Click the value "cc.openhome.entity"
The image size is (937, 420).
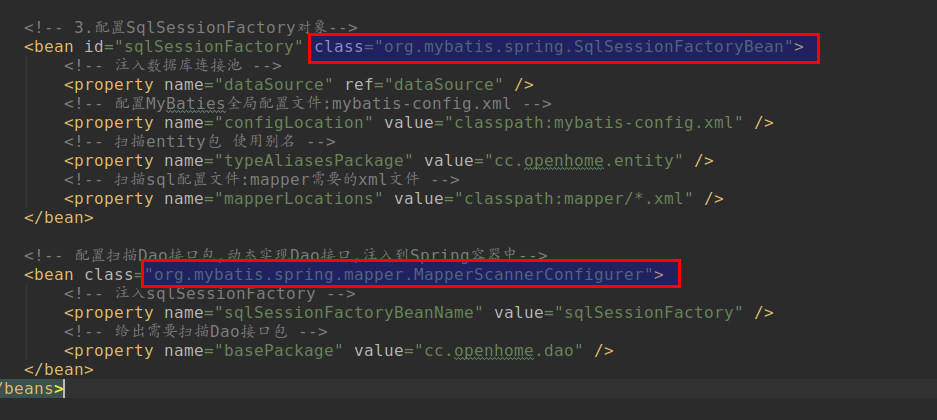coord(583,161)
